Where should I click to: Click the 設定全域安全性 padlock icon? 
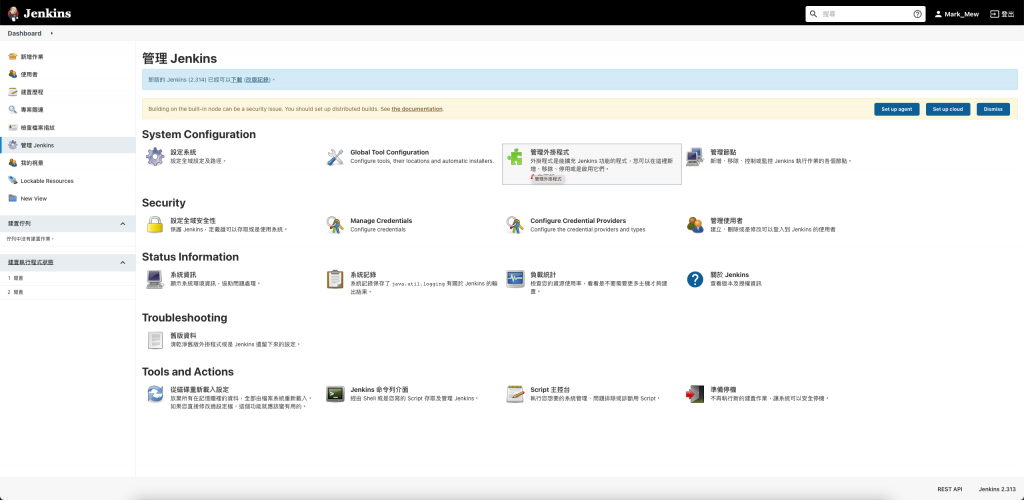click(155, 225)
